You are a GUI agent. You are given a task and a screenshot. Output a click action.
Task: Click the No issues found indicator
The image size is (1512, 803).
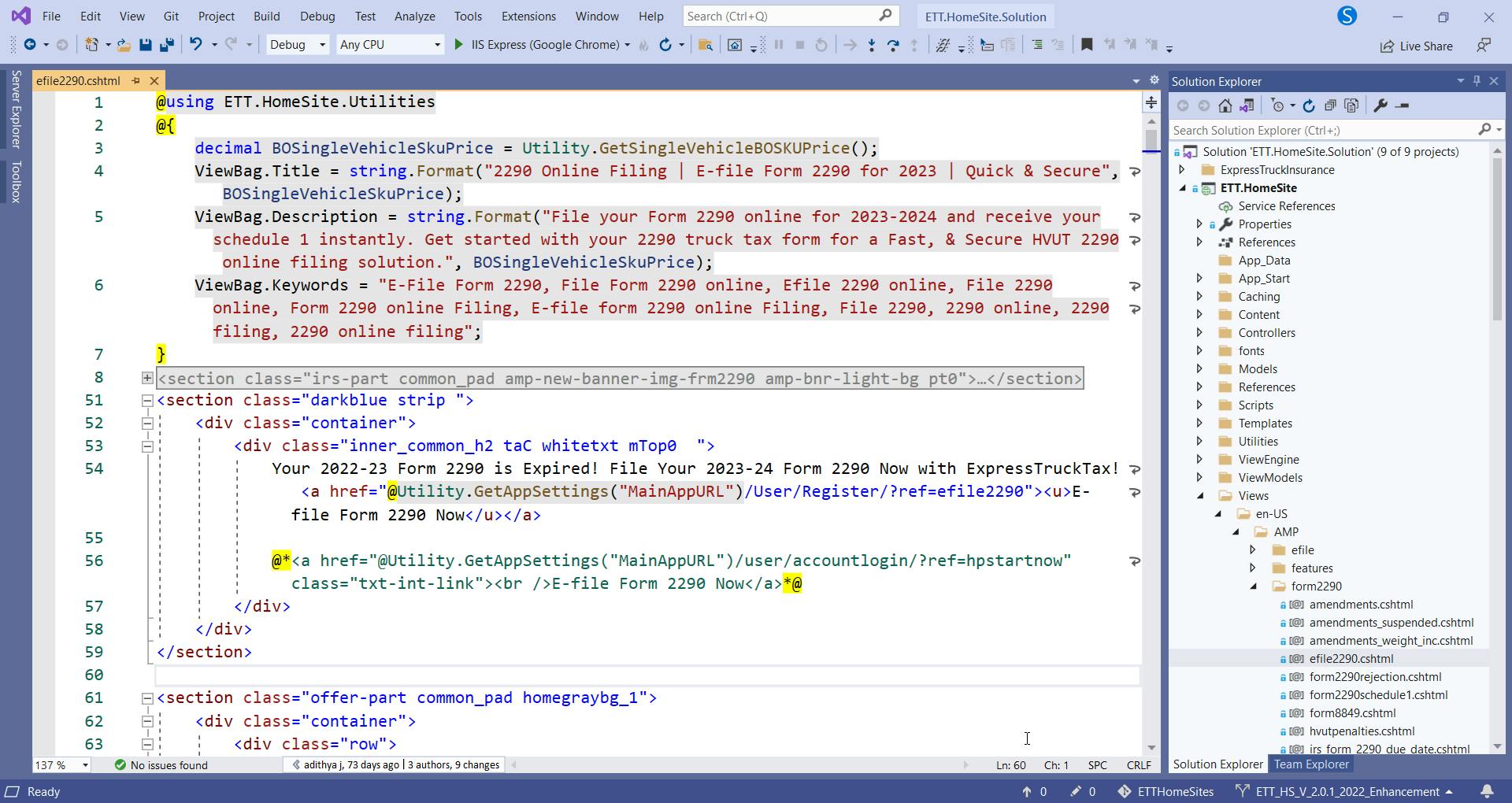pyautogui.click(x=161, y=765)
